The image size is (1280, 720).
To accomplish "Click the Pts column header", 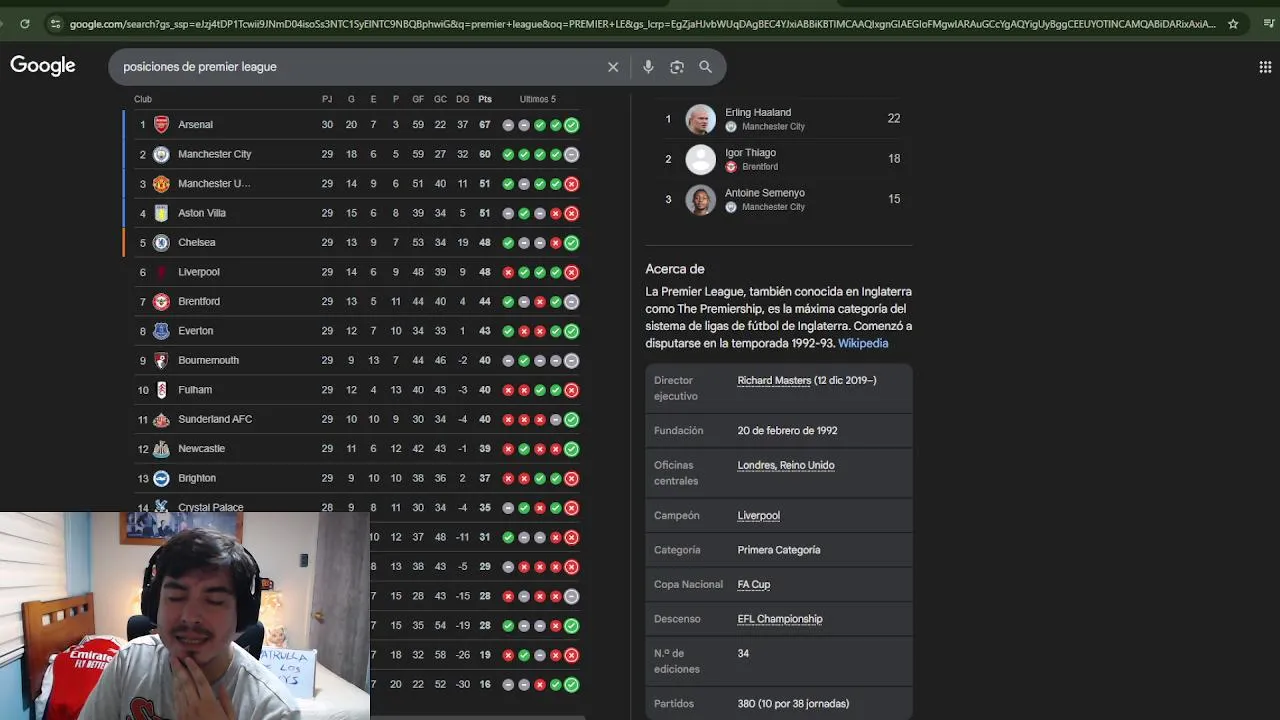I will point(485,99).
